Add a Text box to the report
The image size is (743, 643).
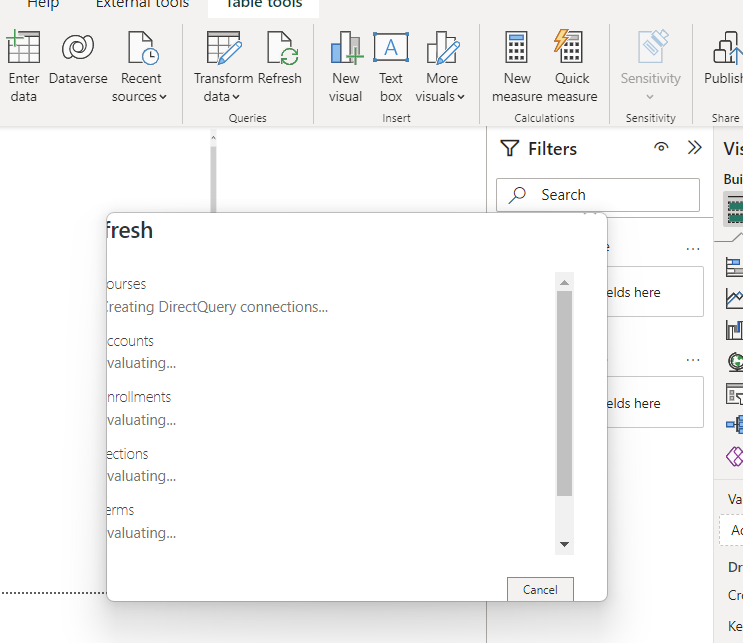(x=391, y=47)
